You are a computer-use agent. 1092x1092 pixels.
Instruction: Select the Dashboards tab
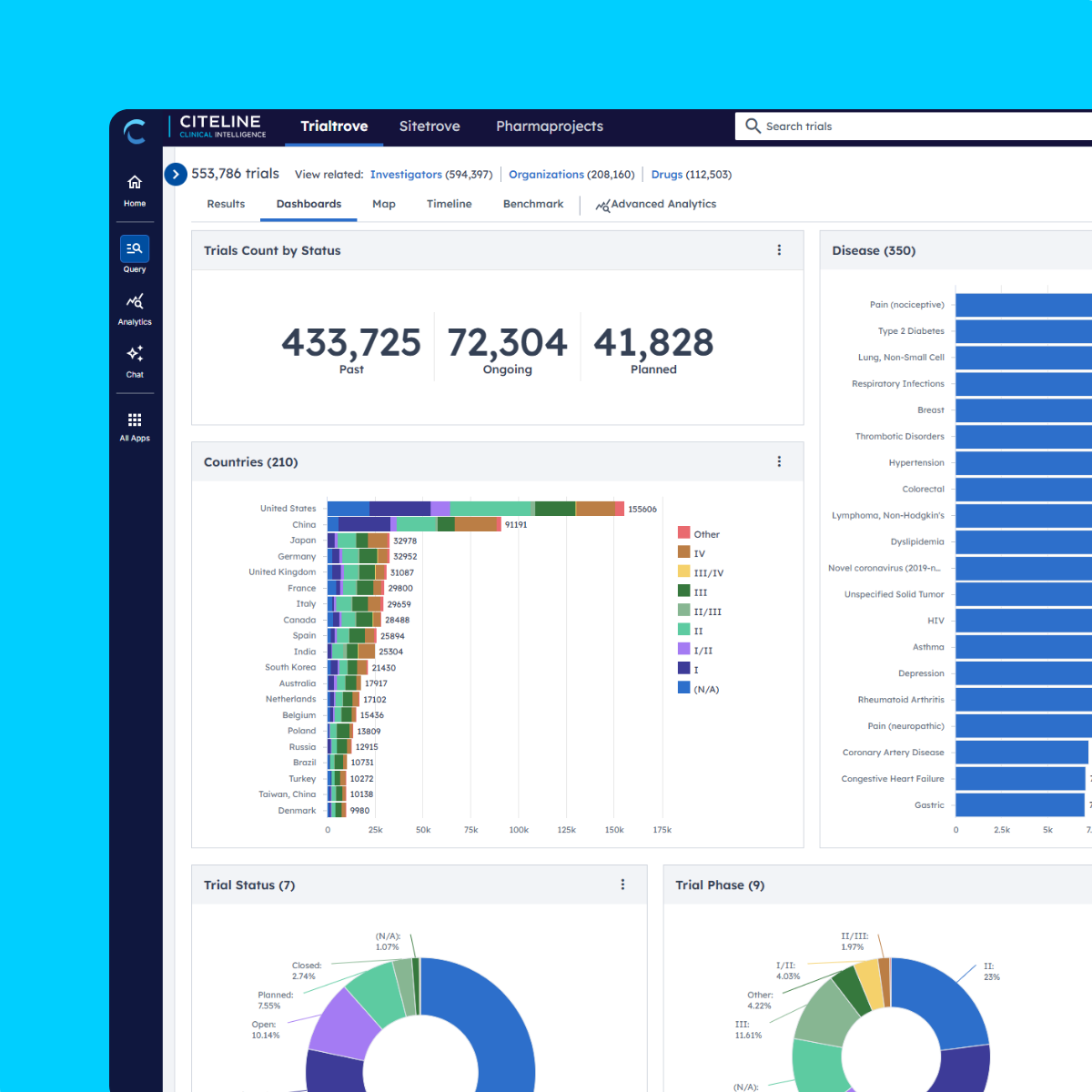coord(308,204)
